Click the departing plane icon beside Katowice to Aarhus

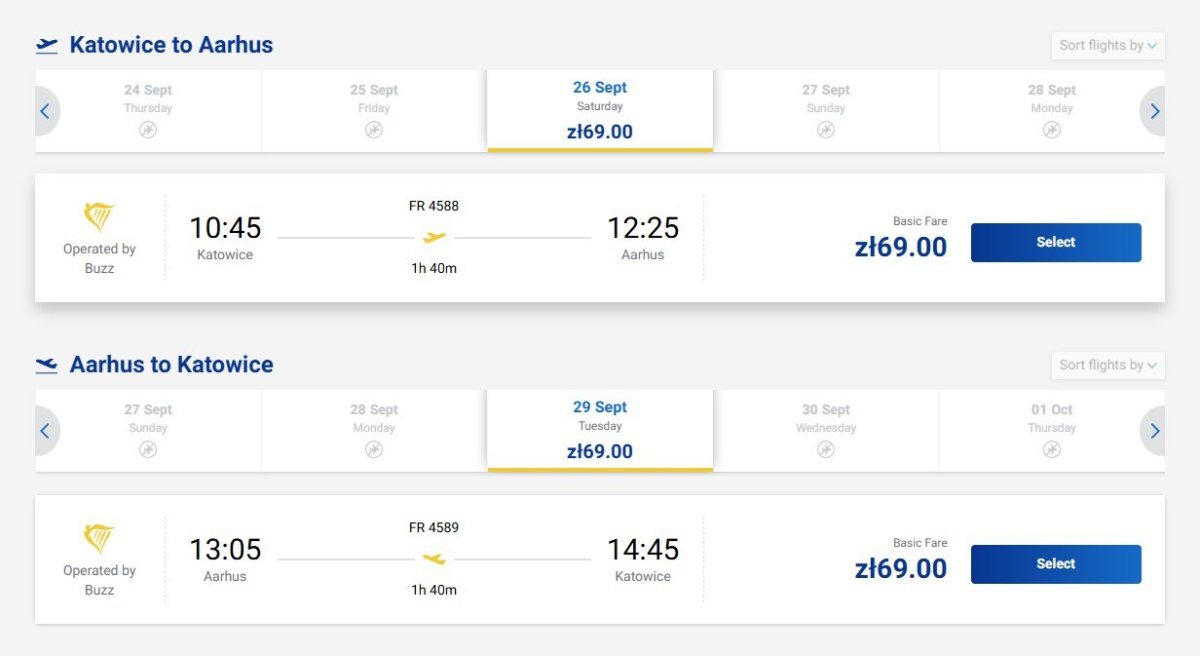click(47, 45)
